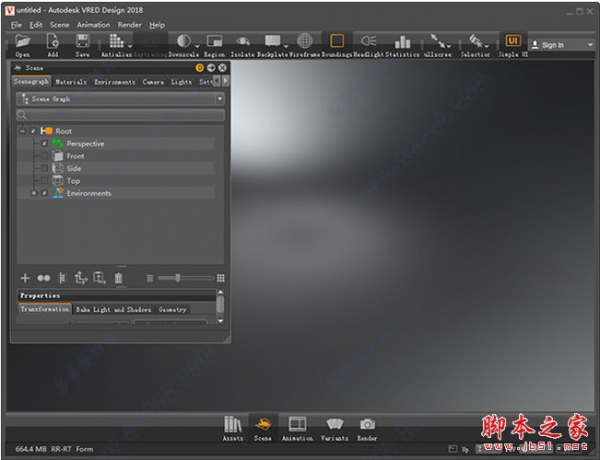The width and height of the screenshot is (600, 460).
Task: Enable the Wireframe globe icon
Action: (x=305, y=41)
